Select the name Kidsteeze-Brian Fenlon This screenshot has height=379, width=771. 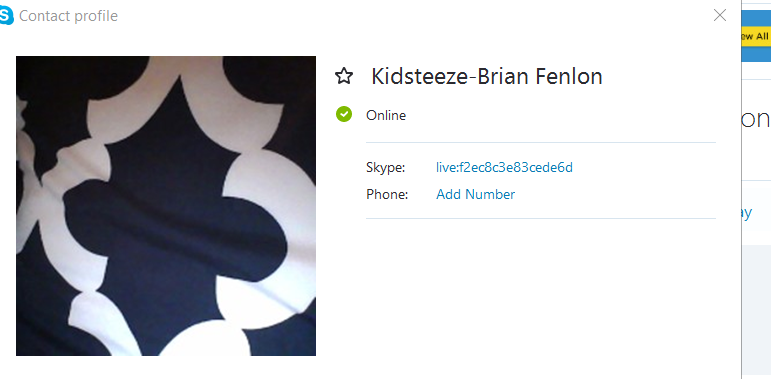click(x=487, y=77)
